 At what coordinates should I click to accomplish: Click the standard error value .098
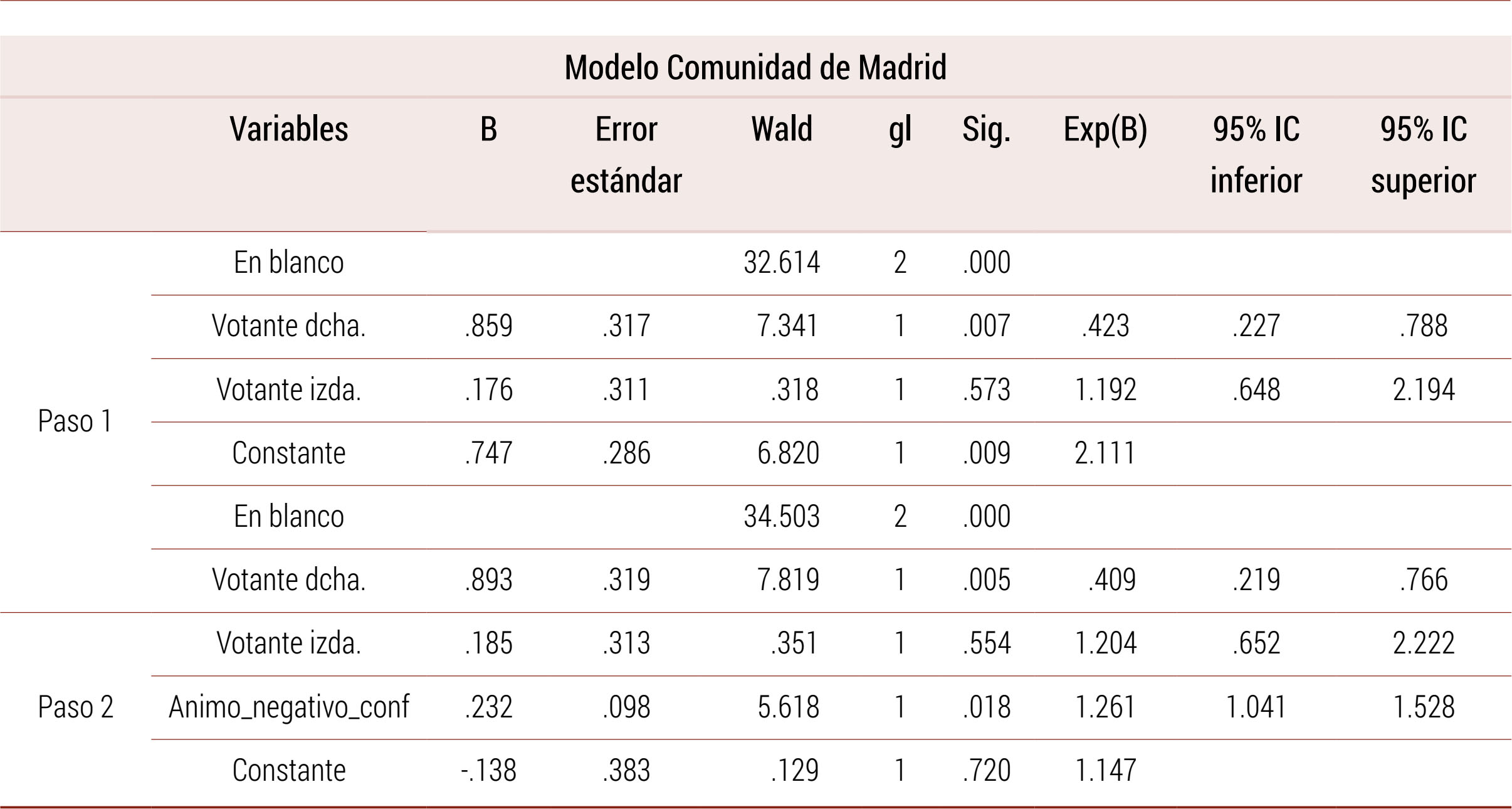[x=626, y=707]
